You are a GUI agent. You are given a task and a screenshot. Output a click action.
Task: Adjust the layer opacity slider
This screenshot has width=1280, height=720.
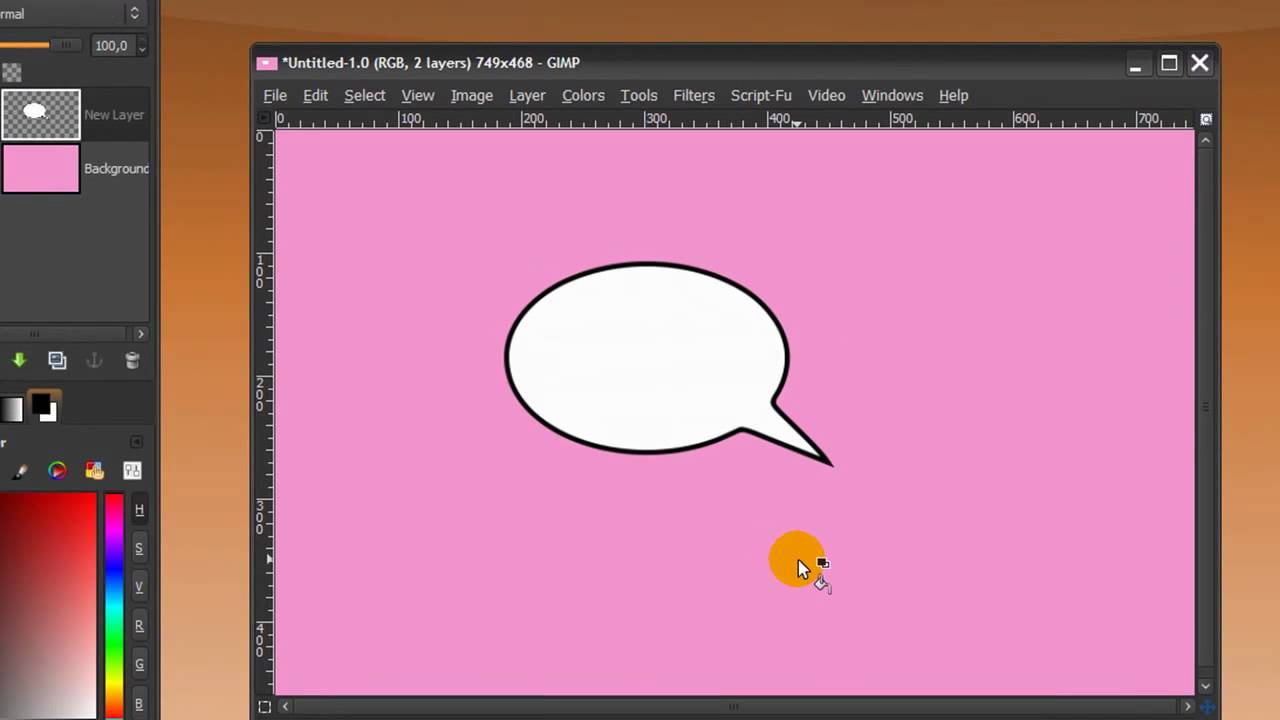(42, 45)
